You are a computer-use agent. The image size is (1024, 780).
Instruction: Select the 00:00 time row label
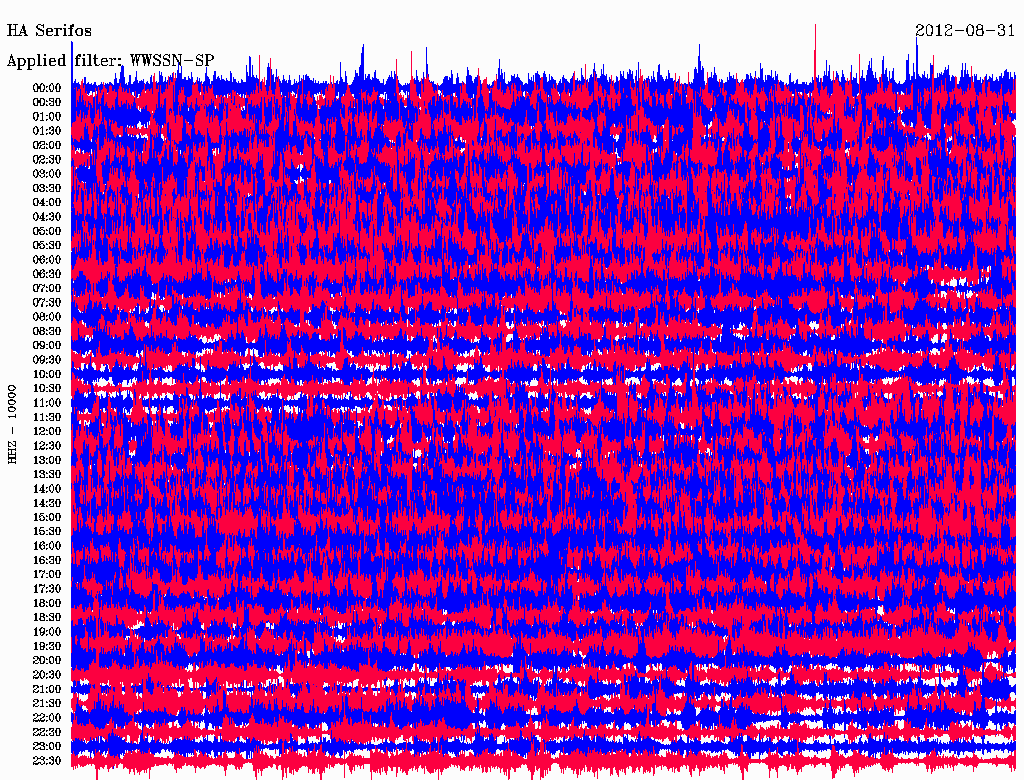point(47,88)
